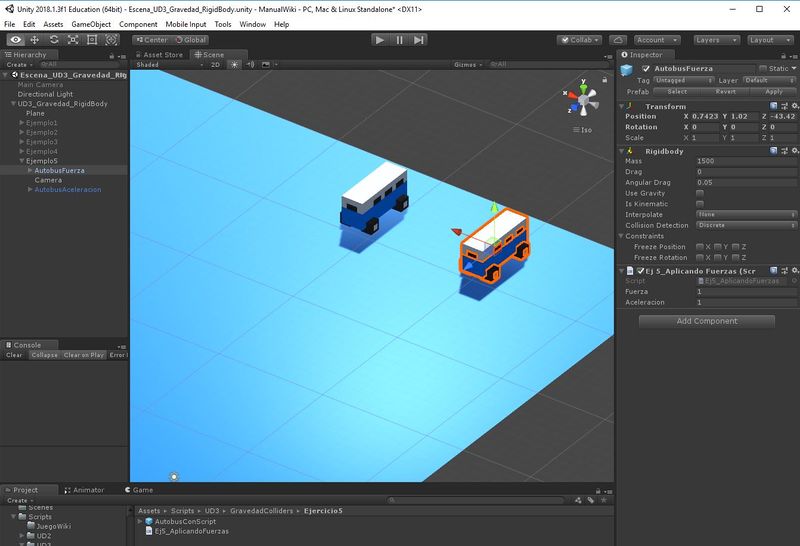This screenshot has height=546, width=800.
Task: Enable the Static checkbox
Action: click(763, 68)
